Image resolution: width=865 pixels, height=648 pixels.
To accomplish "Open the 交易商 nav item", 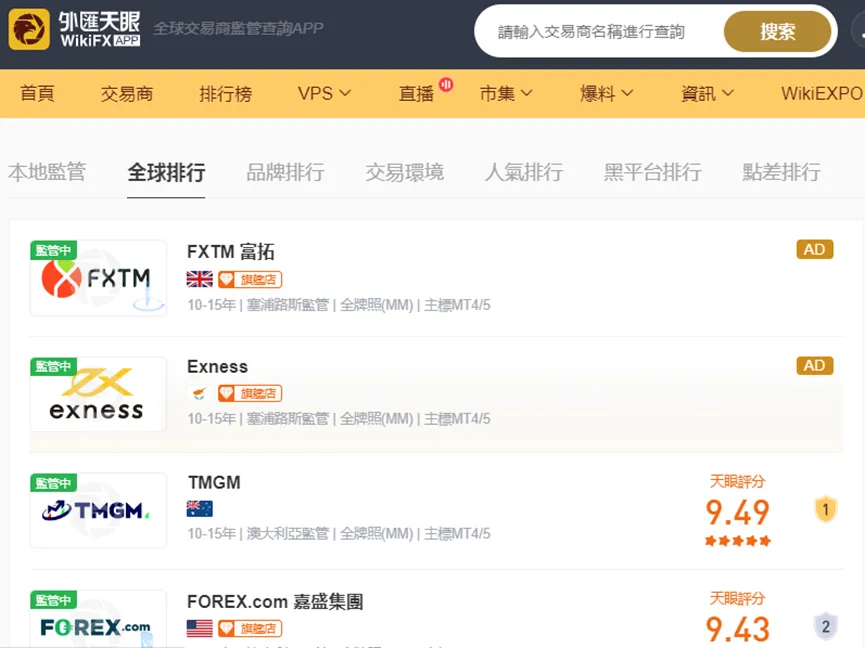I will (x=127, y=93).
